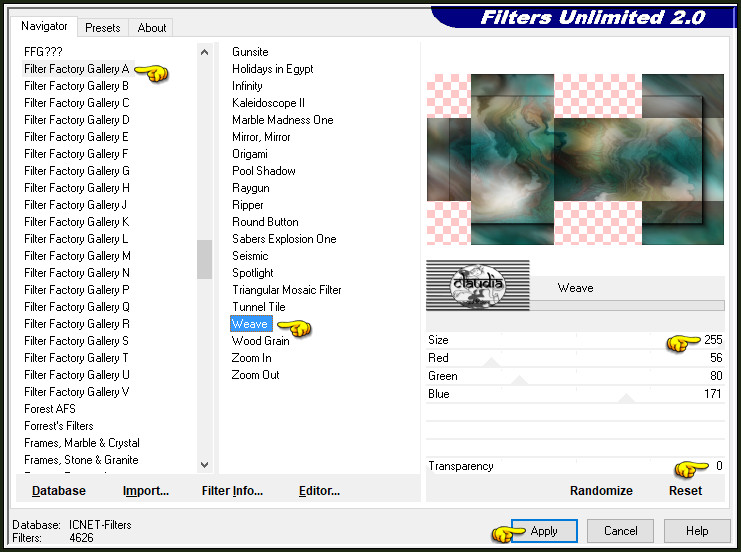Open Help
Viewport: 741px width, 552px height.
pos(697,531)
